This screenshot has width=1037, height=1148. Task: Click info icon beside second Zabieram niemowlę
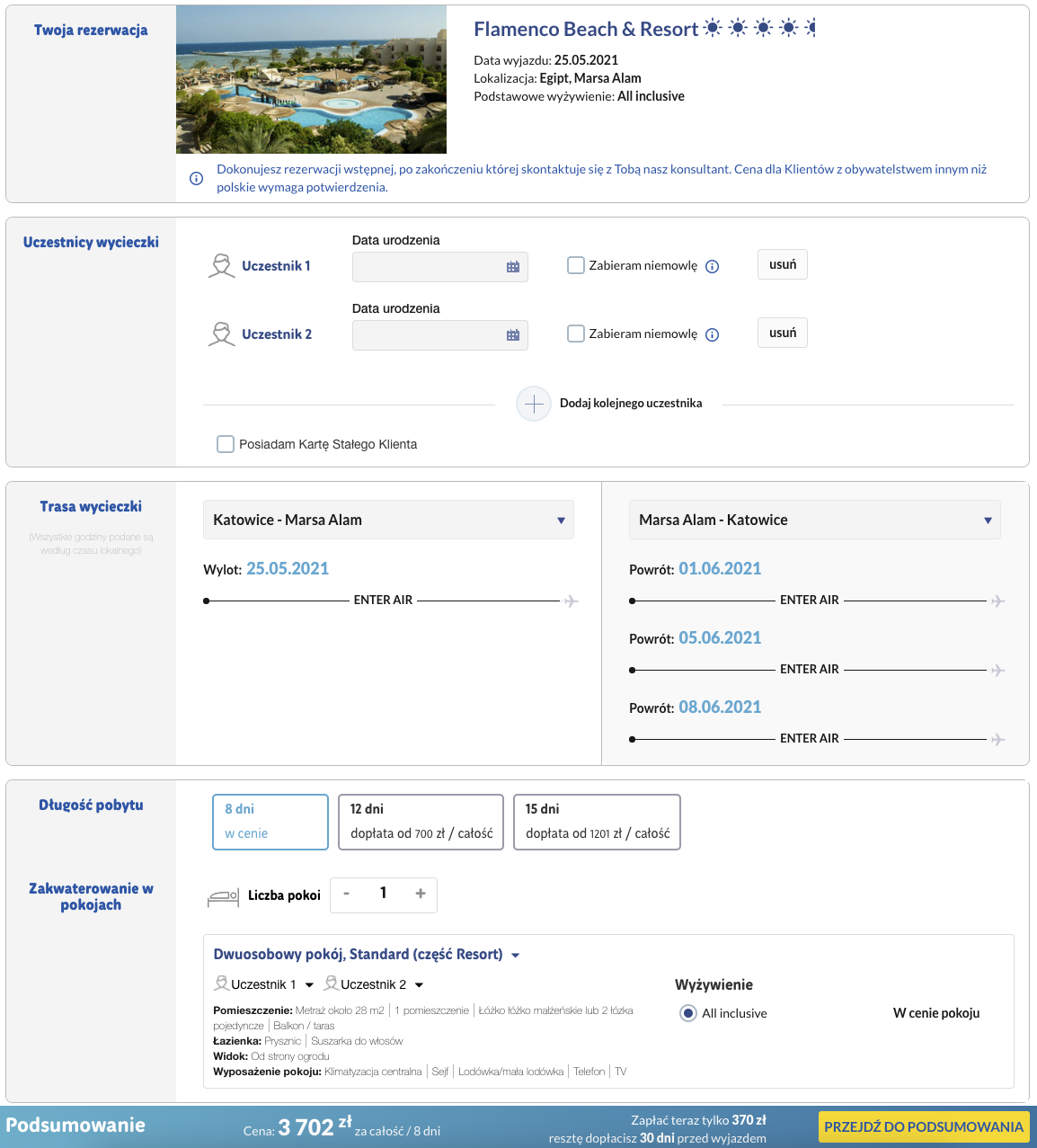coord(713,334)
